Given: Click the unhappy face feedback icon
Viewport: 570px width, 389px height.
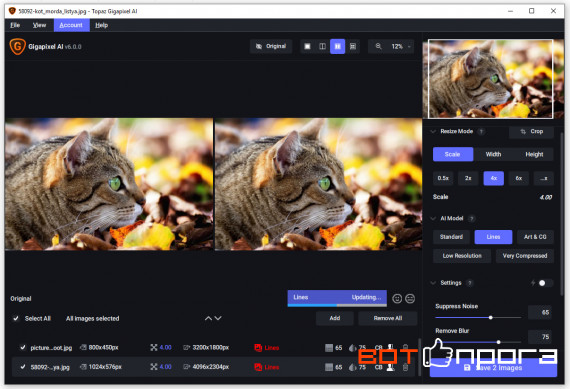Looking at the screenshot, I should click(410, 298).
